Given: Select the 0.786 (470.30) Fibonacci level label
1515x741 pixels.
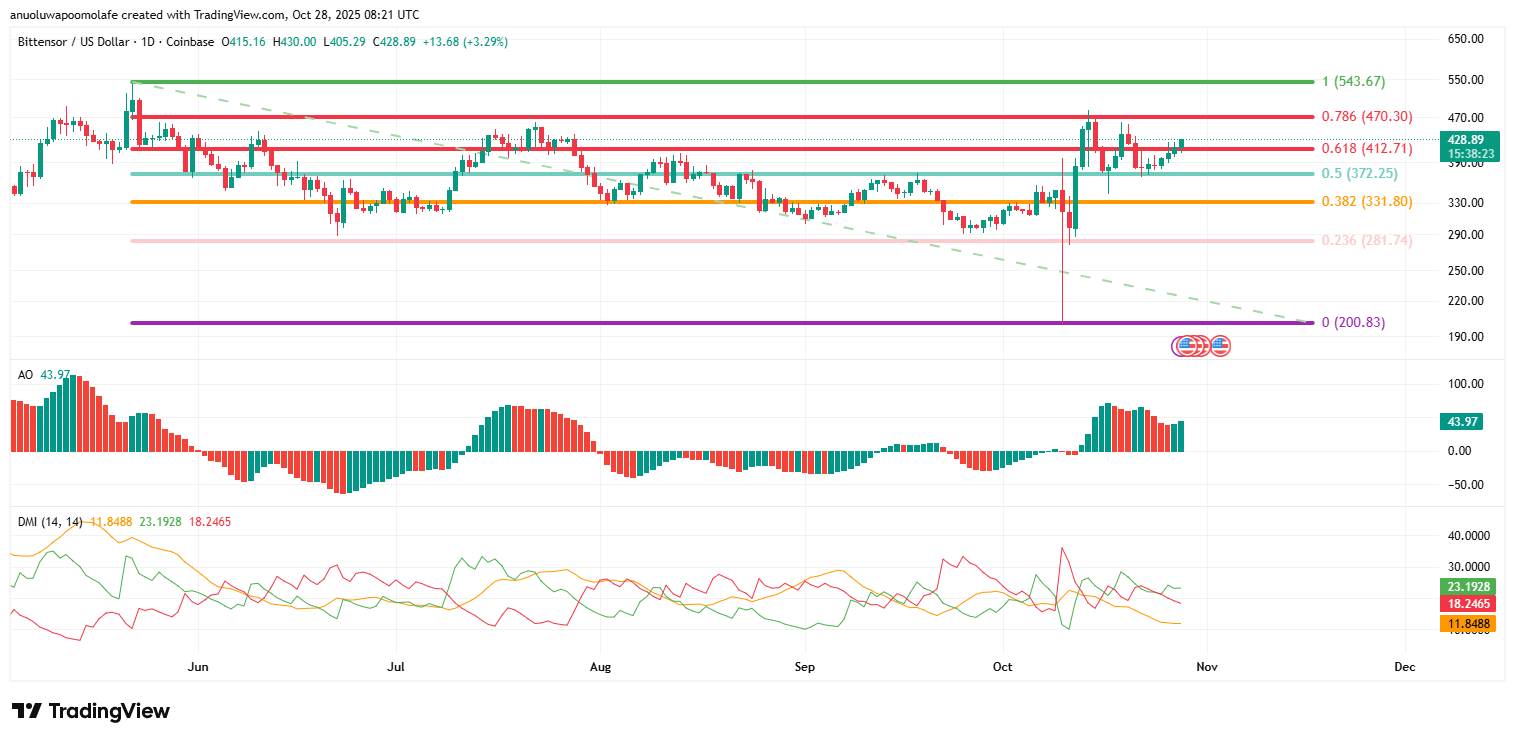Looking at the screenshot, I should 1367,117.
